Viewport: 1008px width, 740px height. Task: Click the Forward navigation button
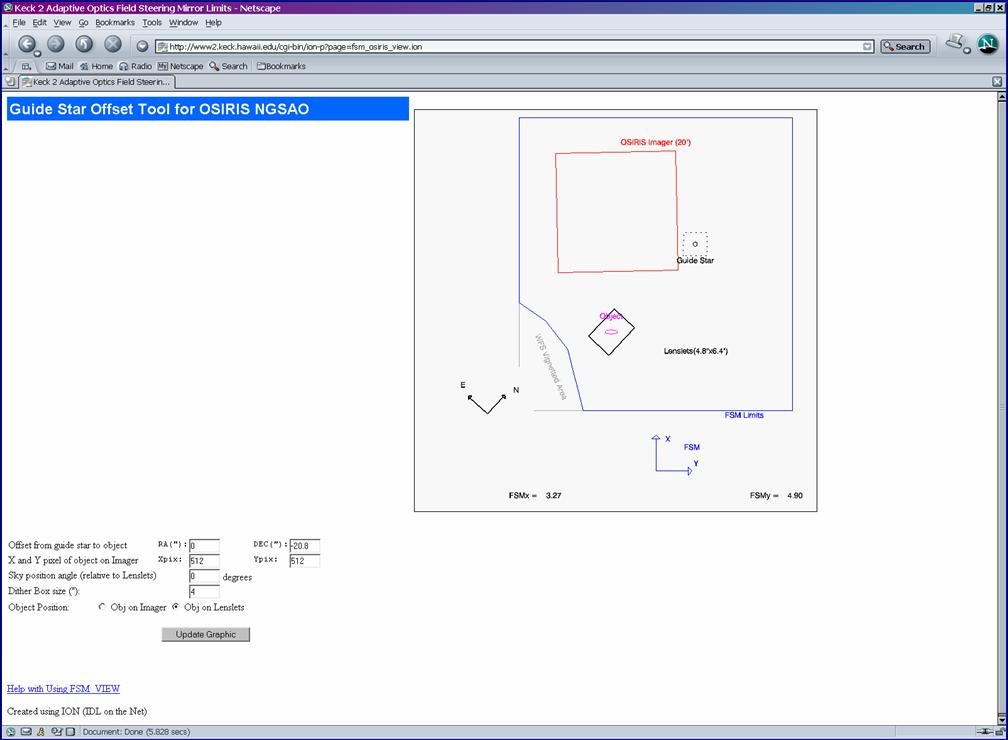tap(56, 44)
